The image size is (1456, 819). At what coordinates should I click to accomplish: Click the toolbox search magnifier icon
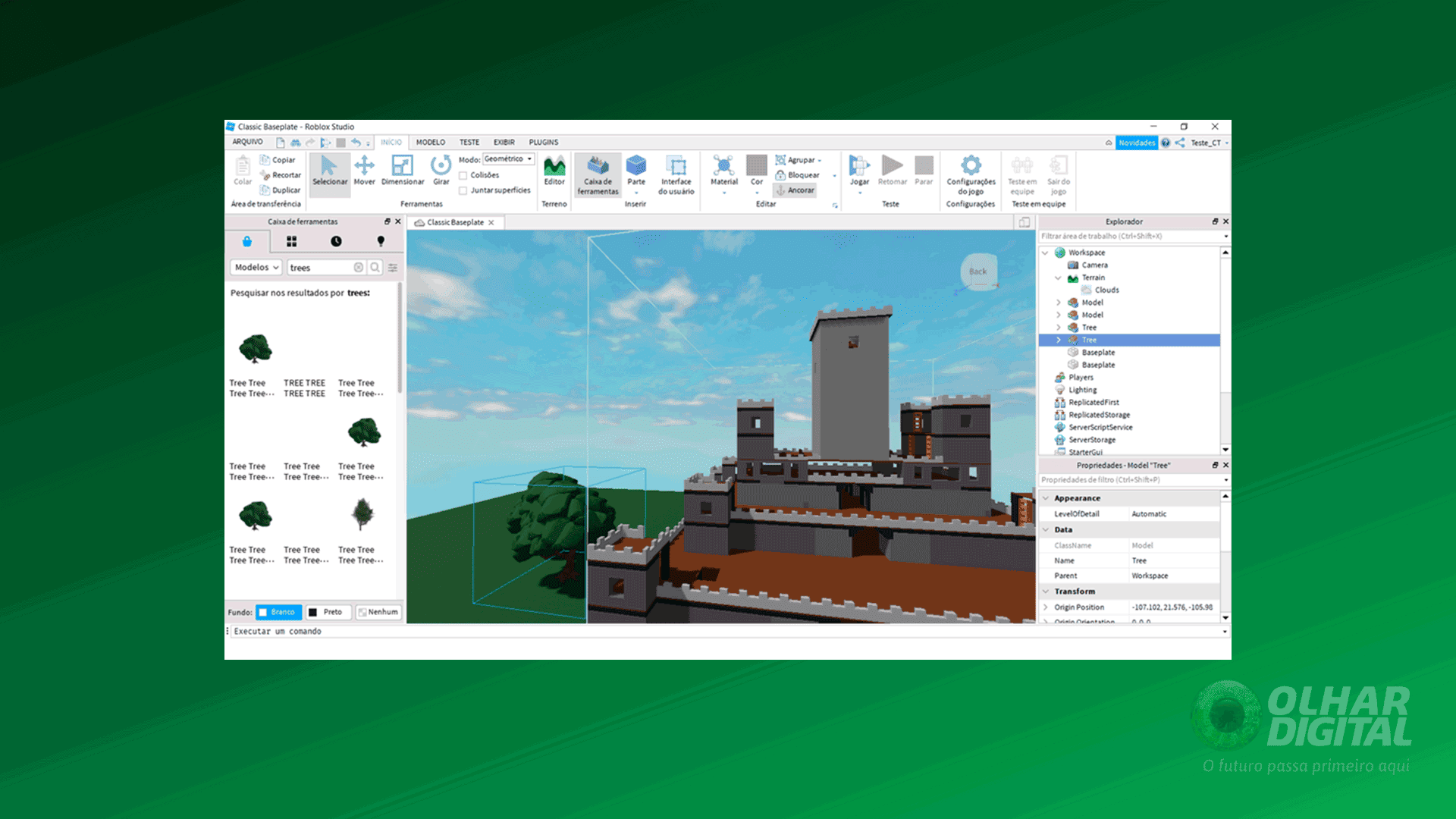[375, 268]
